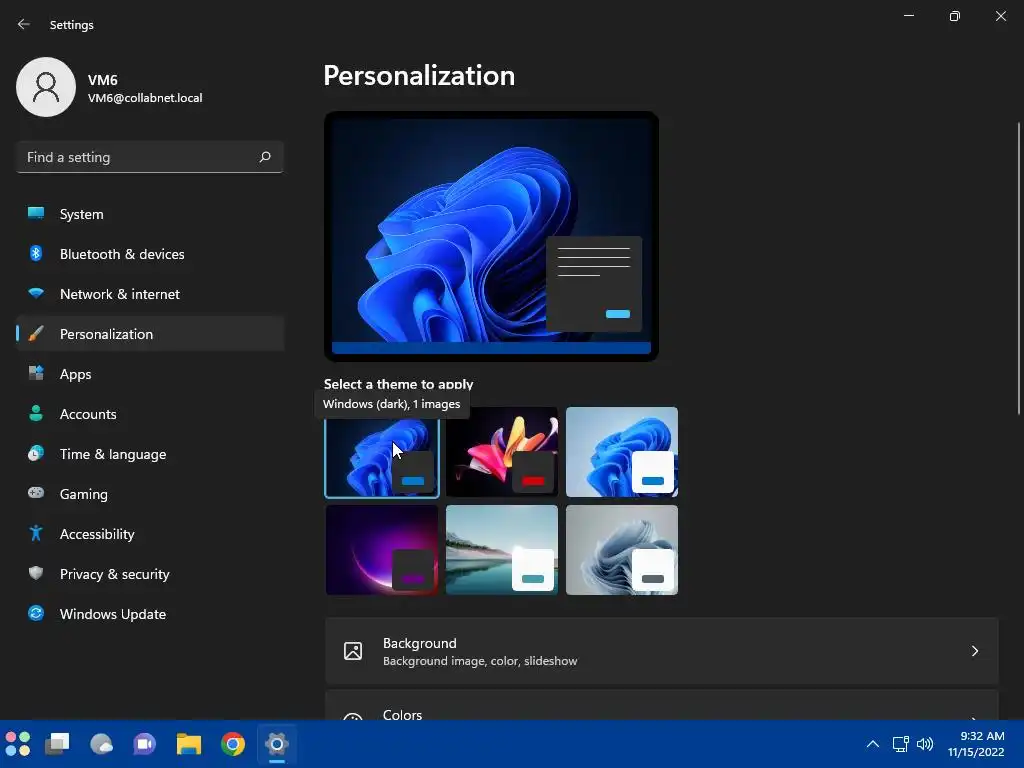Click the Find a setting search box

click(150, 157)
